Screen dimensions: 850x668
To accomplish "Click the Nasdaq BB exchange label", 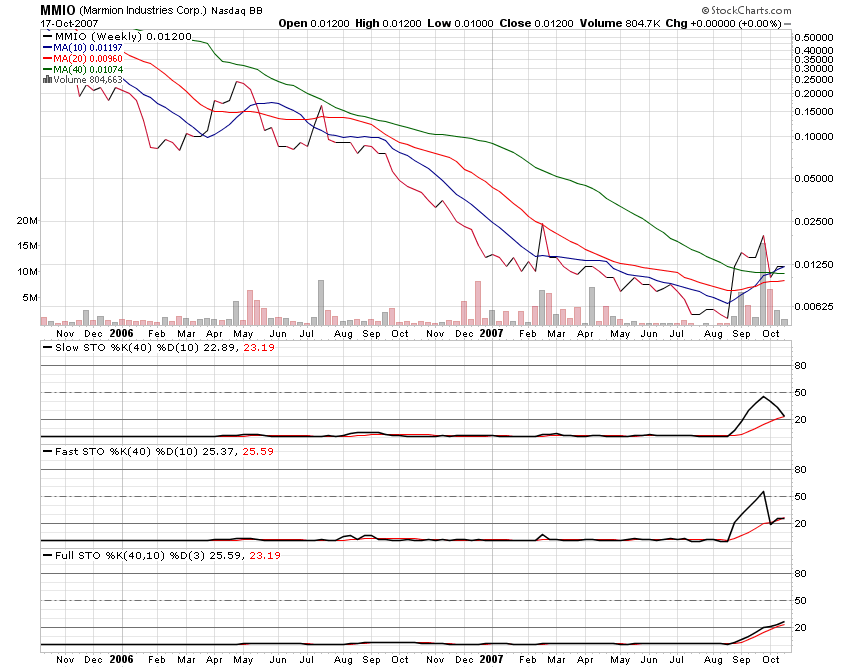I will click(237, 11).
